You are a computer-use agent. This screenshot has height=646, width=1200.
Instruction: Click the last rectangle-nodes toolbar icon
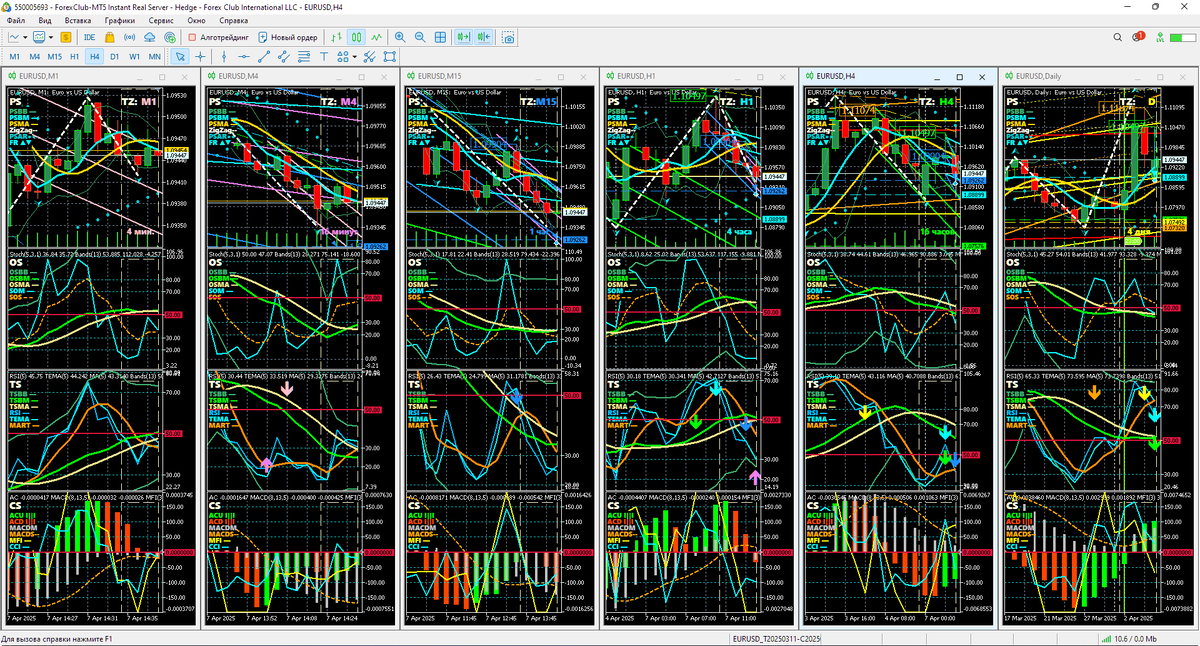tap(390, 57)
